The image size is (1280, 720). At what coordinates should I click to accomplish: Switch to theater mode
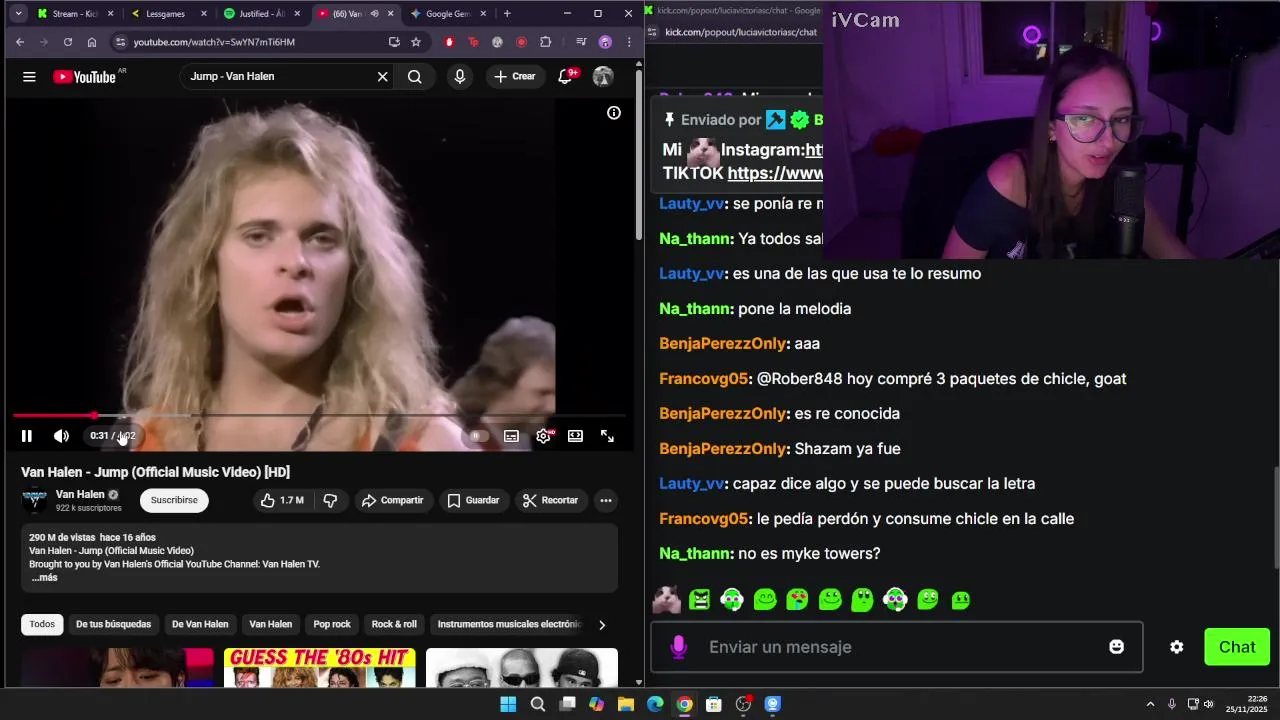(x=575, y=436)
